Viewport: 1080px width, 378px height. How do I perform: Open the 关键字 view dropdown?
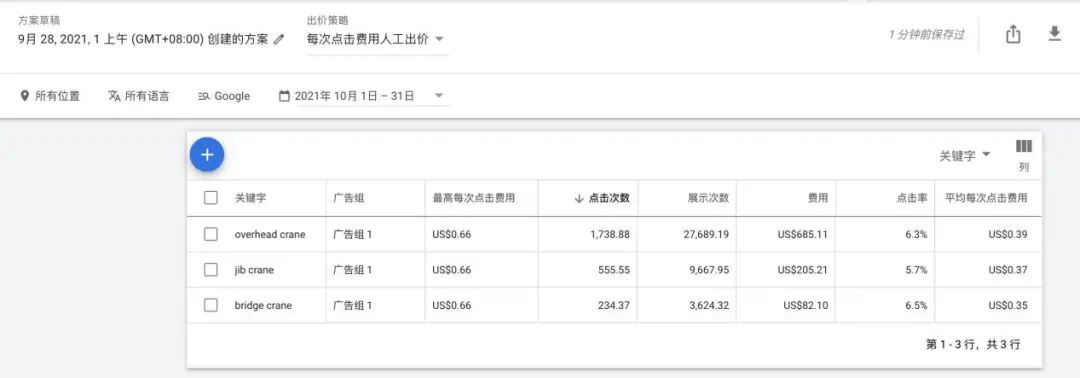(x=965, y=156)
